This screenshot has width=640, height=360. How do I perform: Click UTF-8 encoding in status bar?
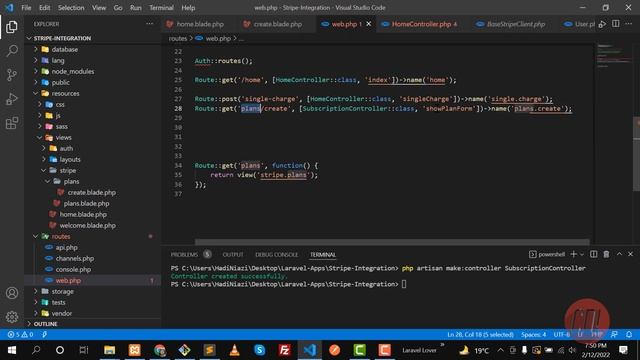(562, 335)
